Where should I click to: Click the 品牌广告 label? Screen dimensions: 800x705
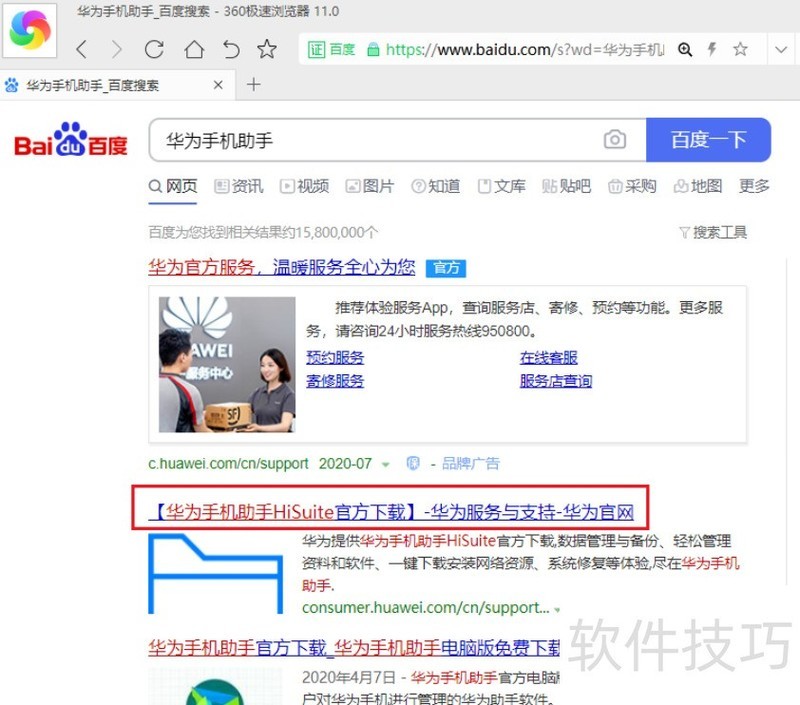coord(470,463)
